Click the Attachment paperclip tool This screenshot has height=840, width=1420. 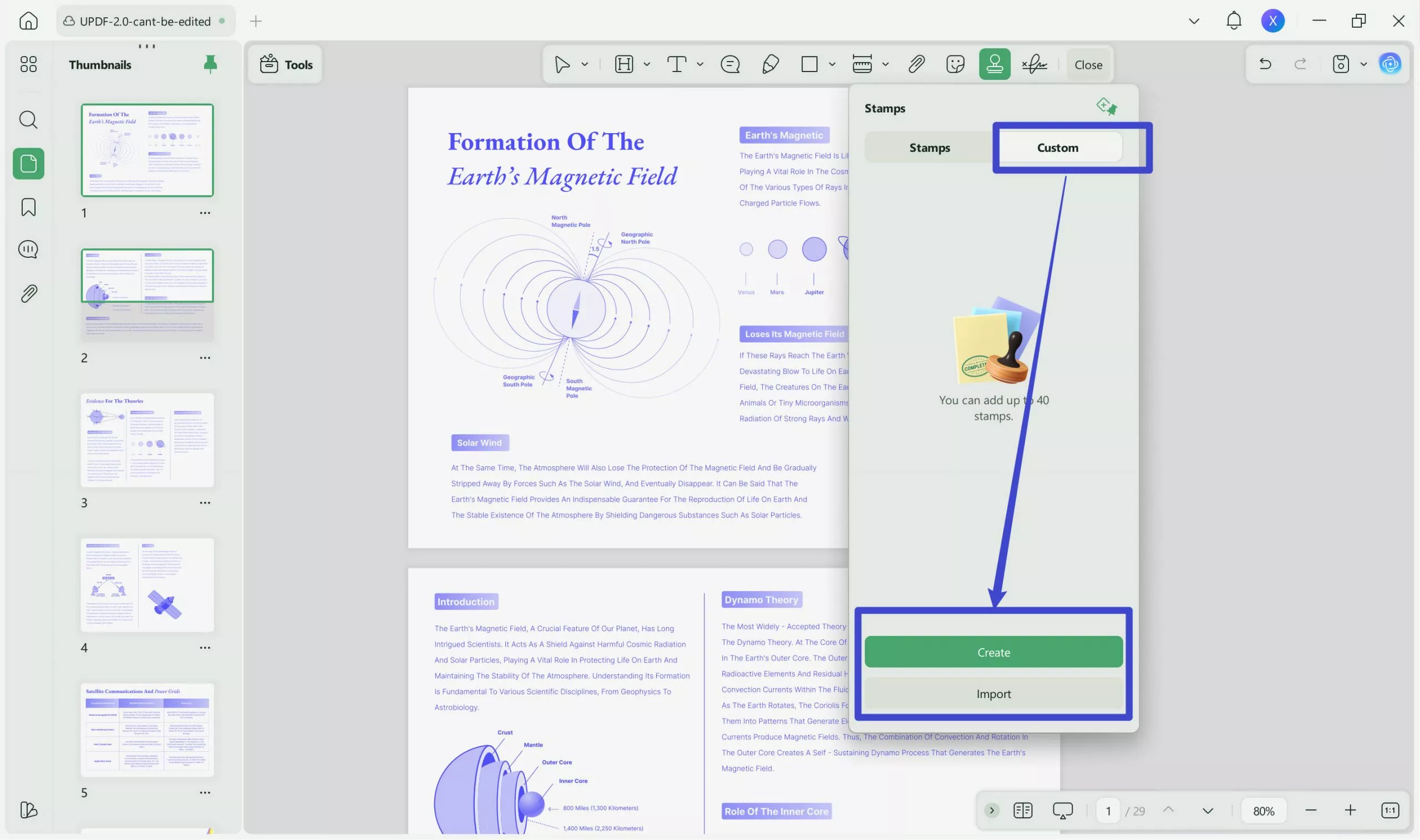(916, 64)
